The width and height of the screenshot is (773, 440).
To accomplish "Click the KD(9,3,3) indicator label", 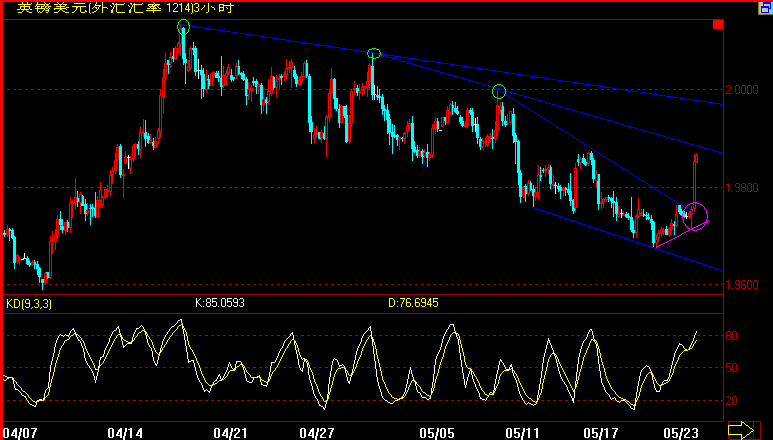I will pyautogui.click(x=29, y=304).
